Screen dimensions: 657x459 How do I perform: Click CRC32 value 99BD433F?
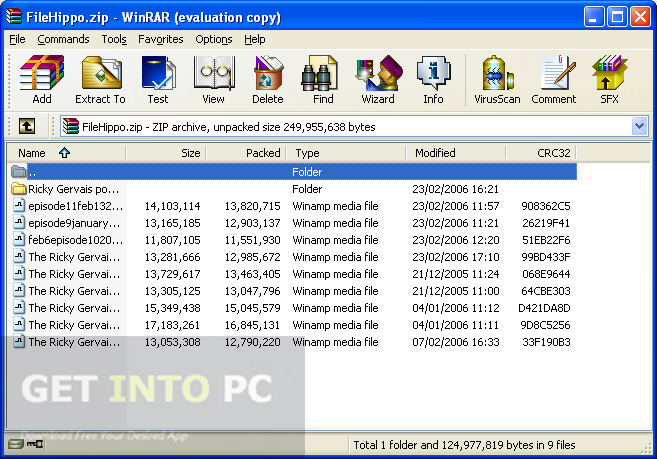tap(546, 257)
